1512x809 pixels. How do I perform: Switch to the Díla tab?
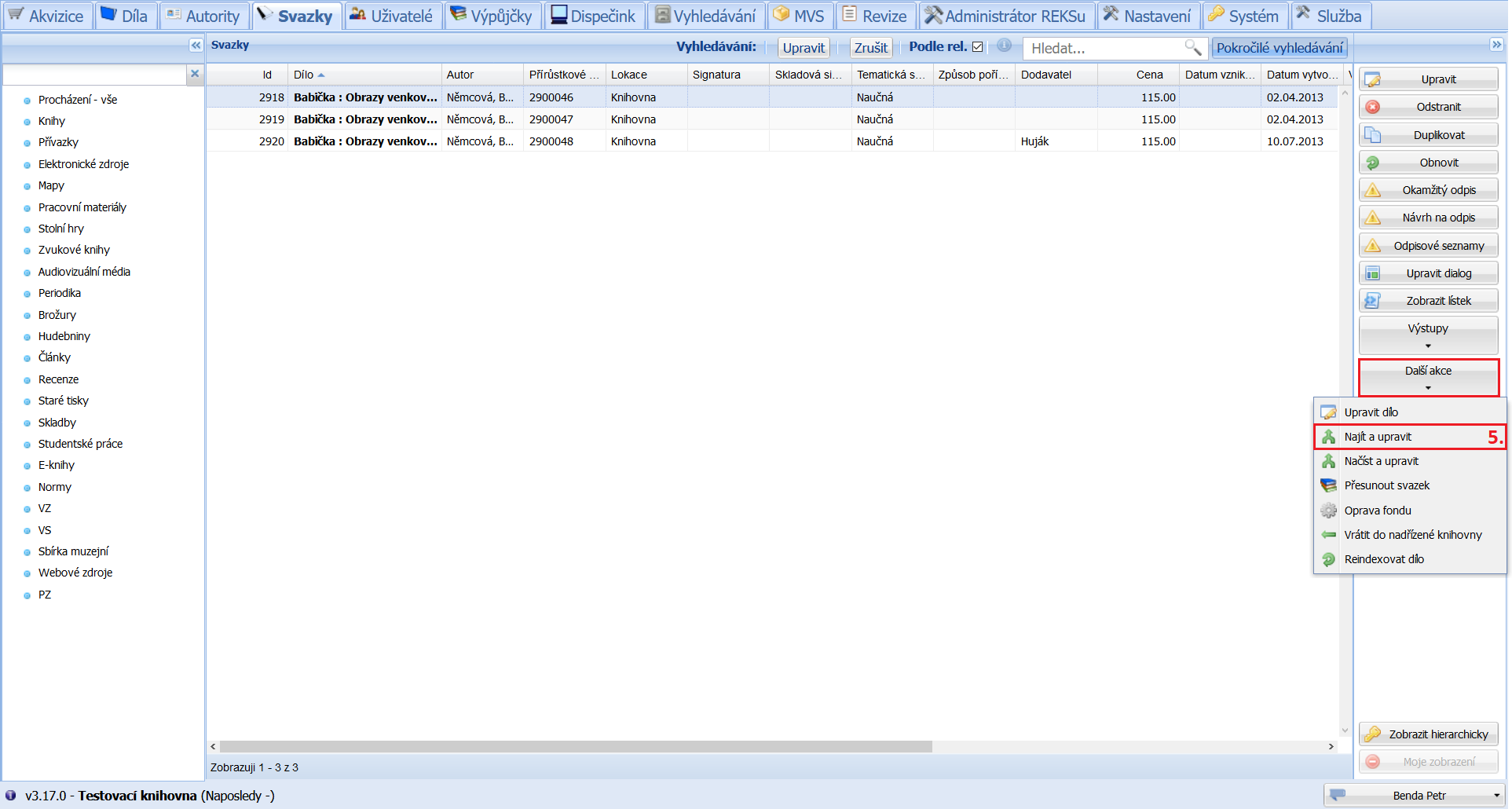coord(125,16)
